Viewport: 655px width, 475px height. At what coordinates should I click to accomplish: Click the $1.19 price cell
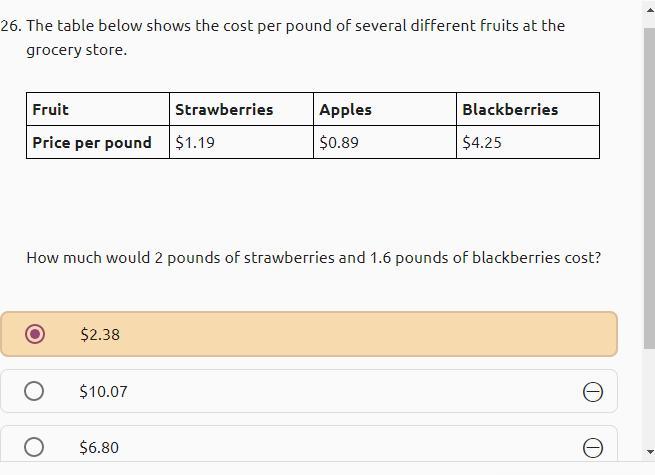[x=195, y=142]
